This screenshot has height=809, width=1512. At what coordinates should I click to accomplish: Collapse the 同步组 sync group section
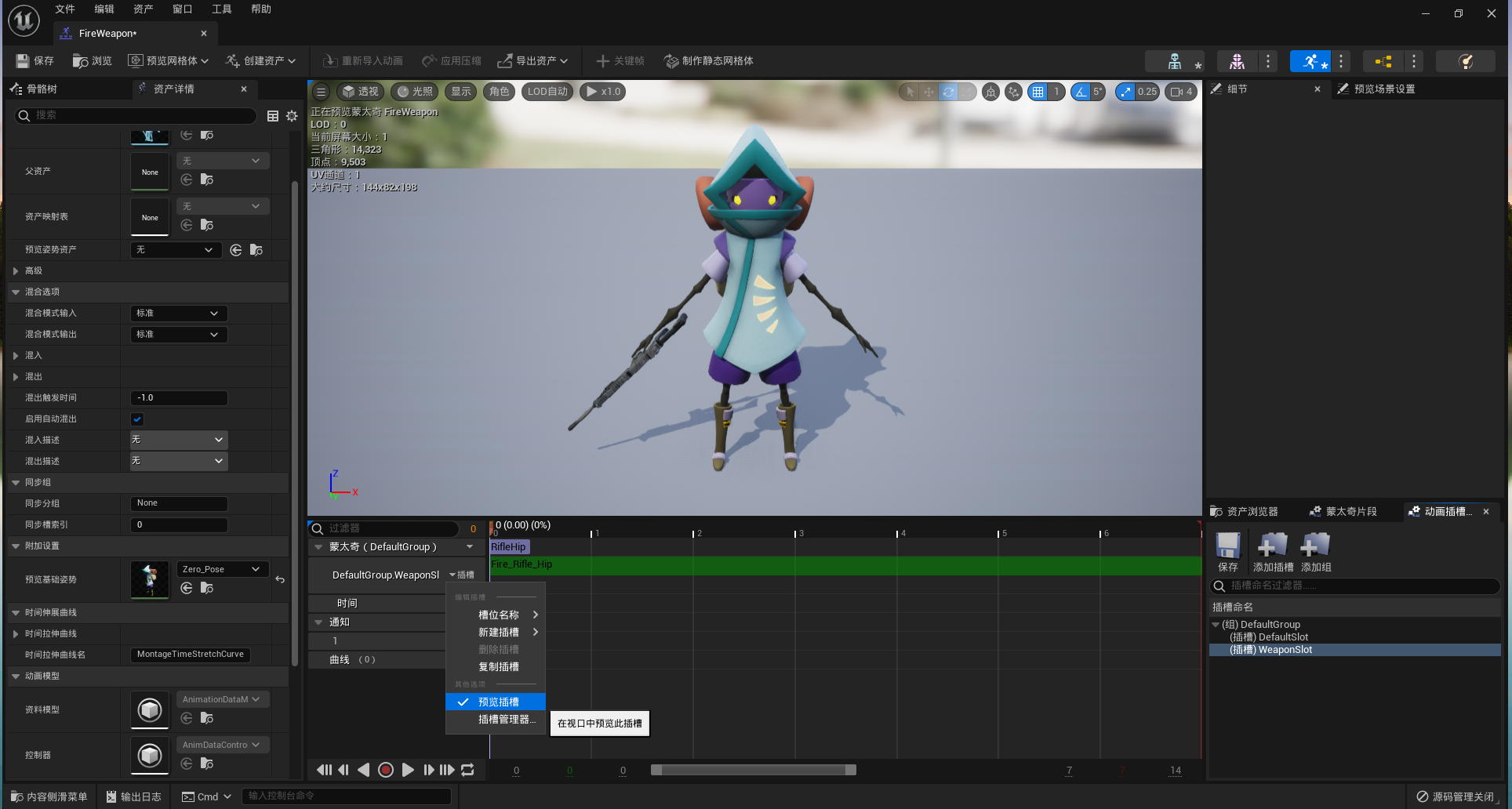pyautogui.click(x=16, y=483)
